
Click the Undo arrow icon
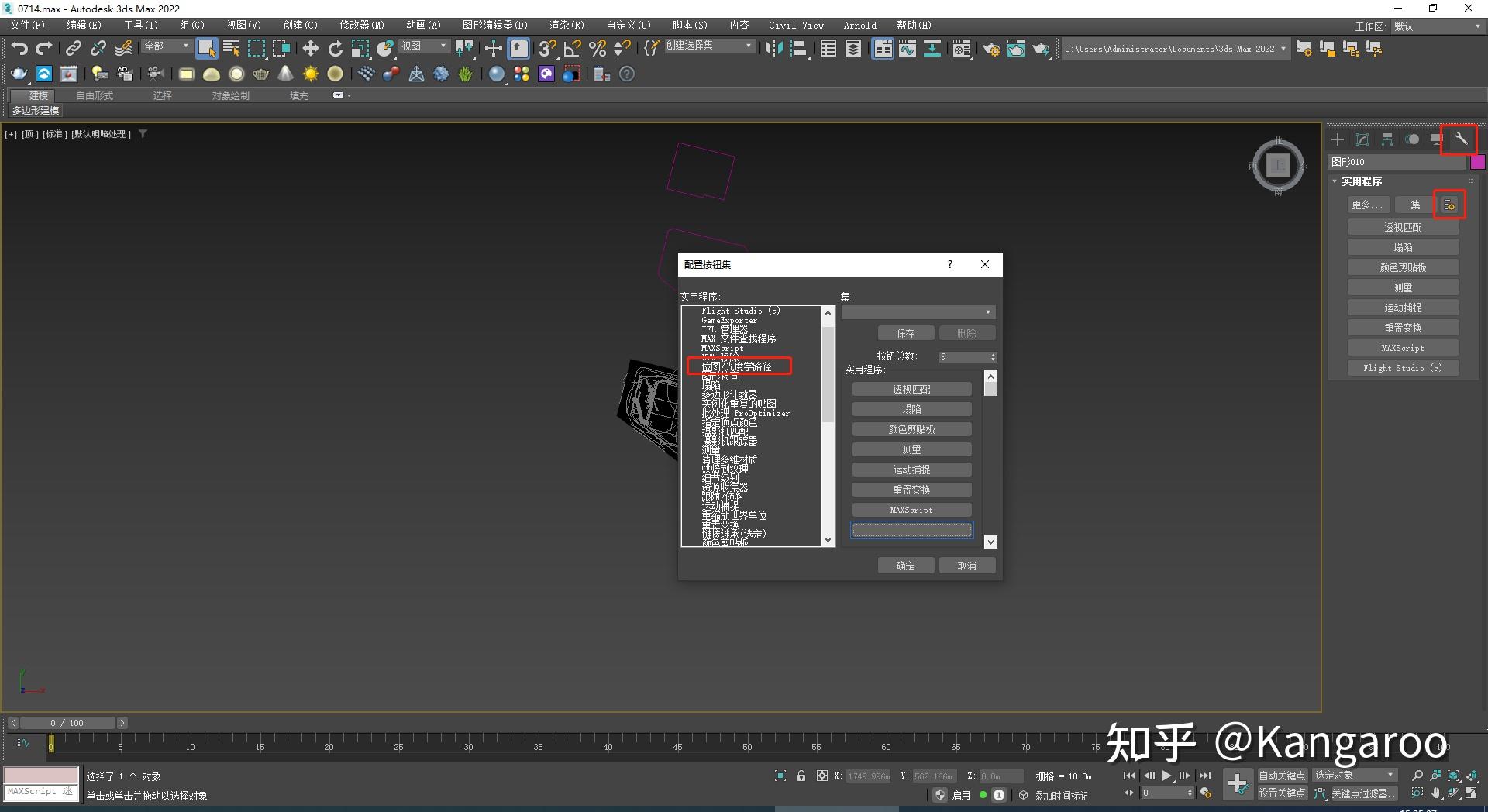coord(19,49)
